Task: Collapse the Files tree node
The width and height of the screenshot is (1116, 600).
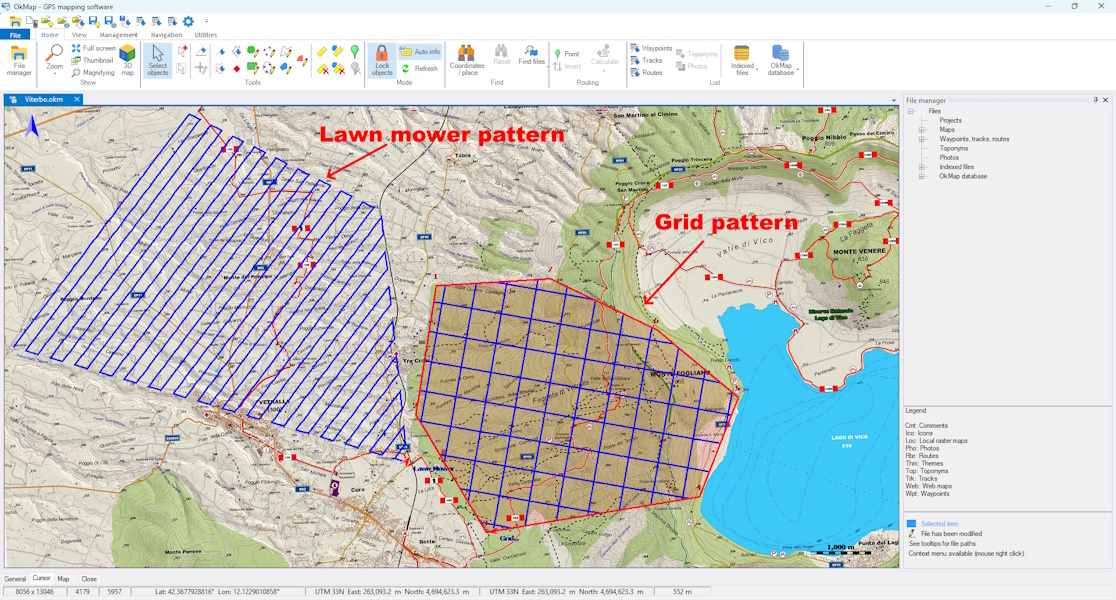Action: click(x=910, y=111)
